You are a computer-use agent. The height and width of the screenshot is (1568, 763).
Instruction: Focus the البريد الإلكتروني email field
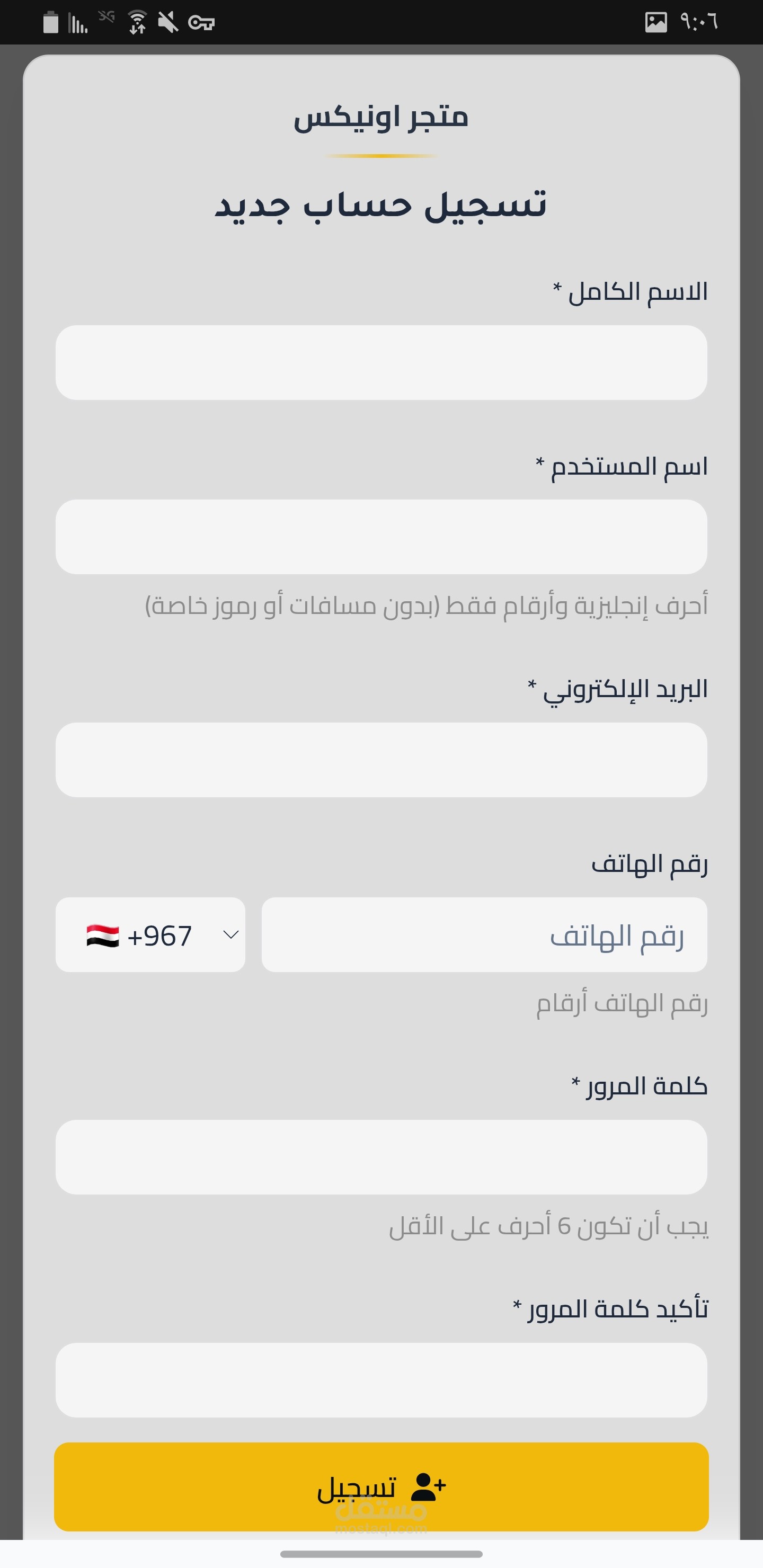[x=381, y=760]
